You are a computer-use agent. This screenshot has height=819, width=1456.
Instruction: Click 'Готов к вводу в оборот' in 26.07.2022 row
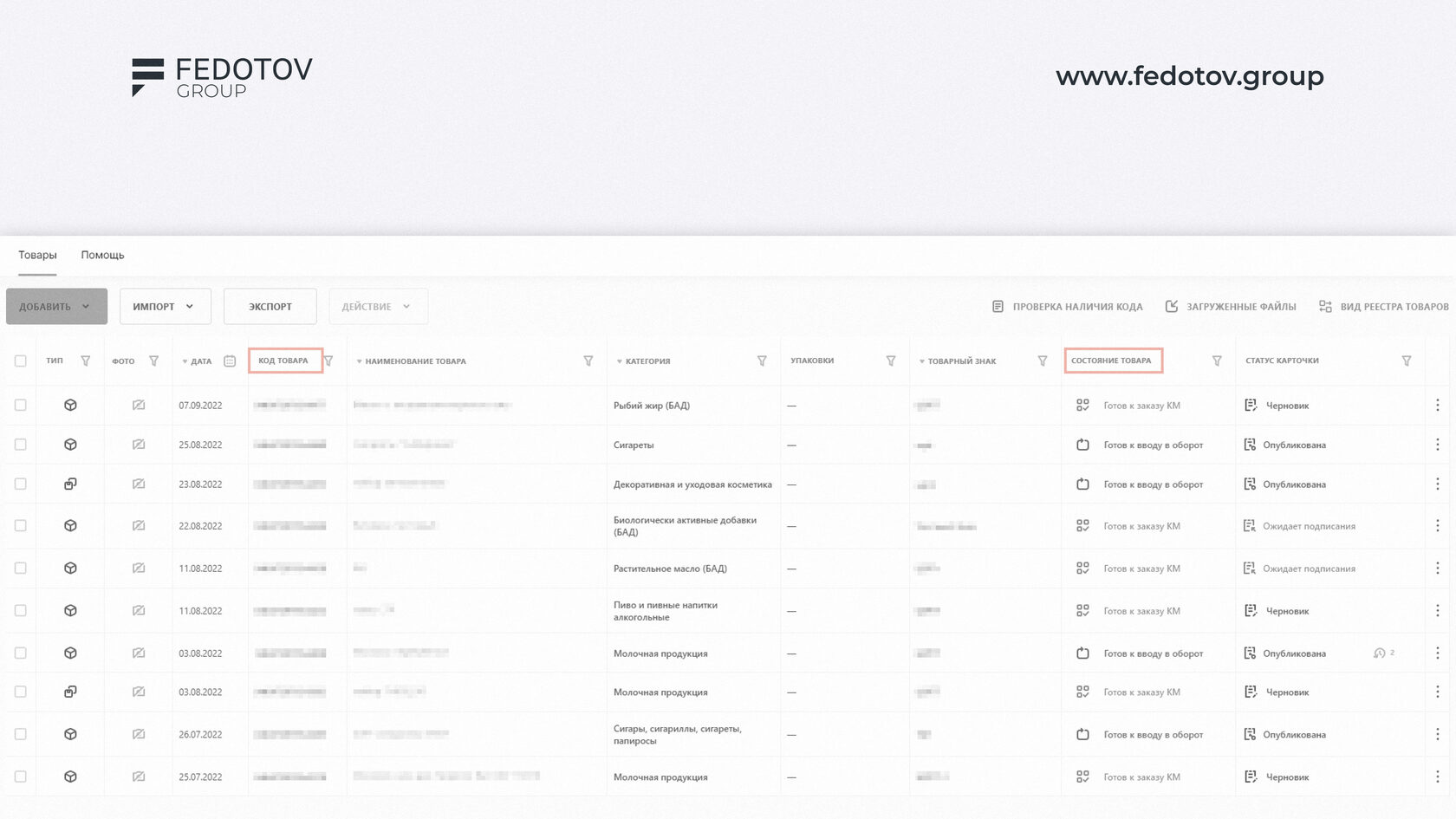click(x=1153, y=735)
